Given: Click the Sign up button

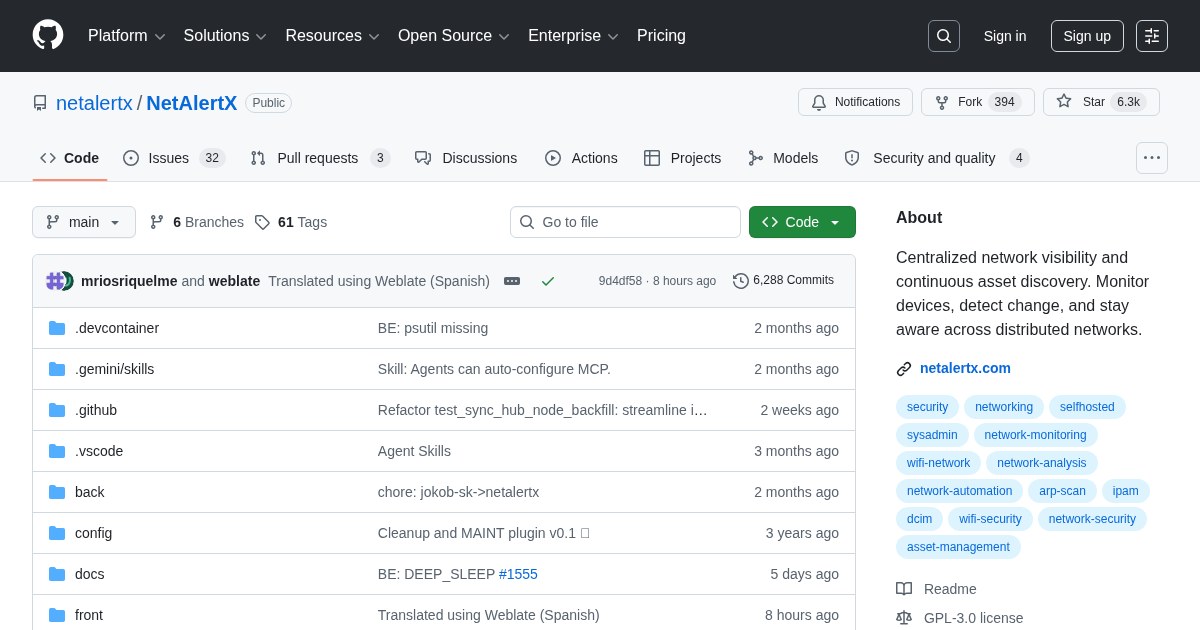Looking at the screenshot, I should (x=1087, y=36).
